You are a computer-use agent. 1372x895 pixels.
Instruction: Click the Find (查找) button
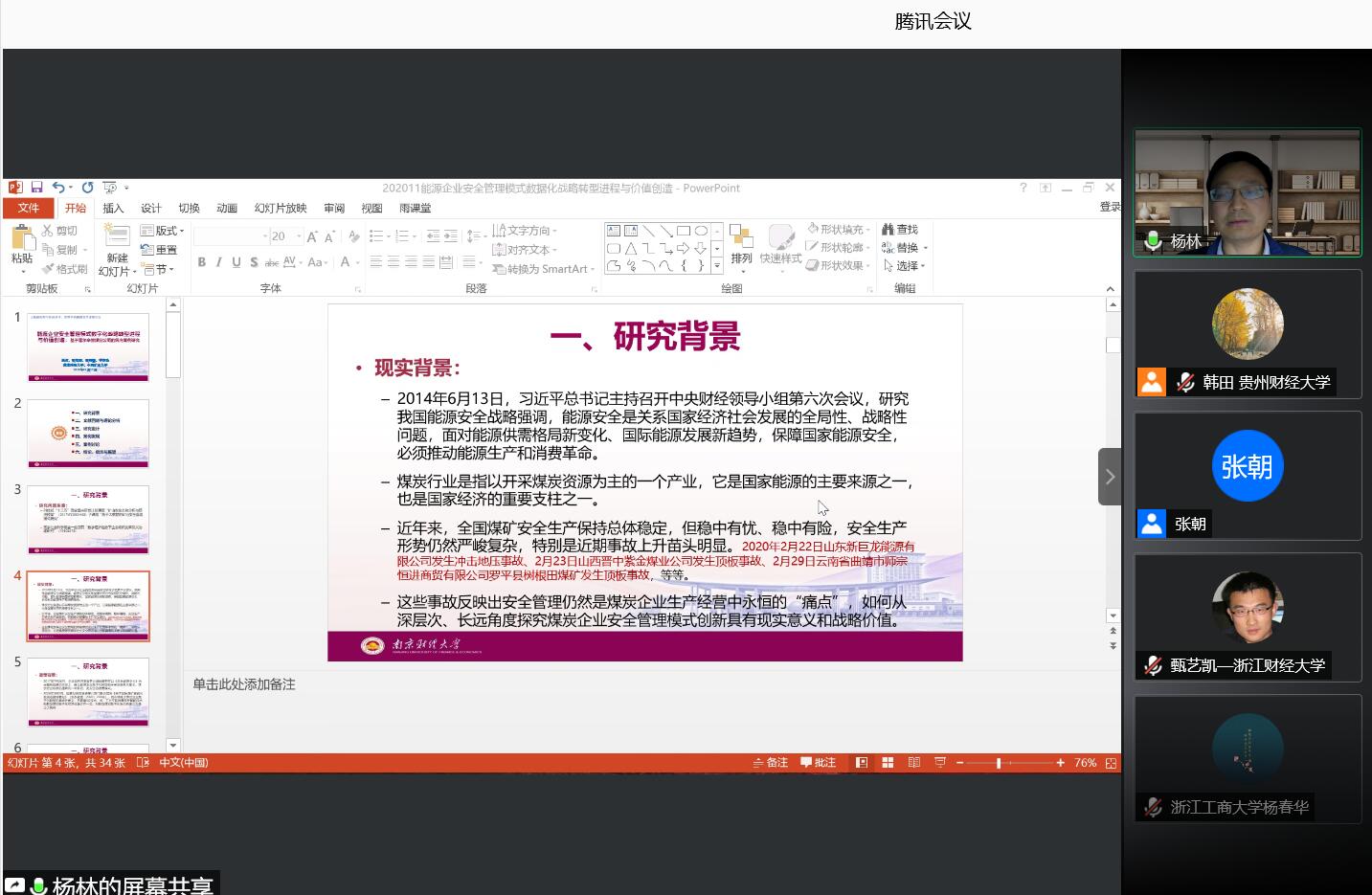click(900, 230)
